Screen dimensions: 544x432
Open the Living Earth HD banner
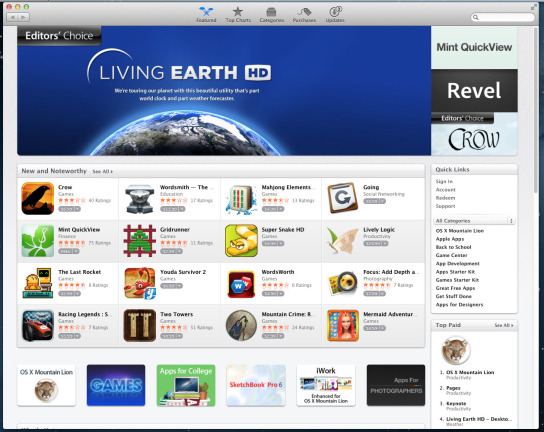(x=224, y=90)
